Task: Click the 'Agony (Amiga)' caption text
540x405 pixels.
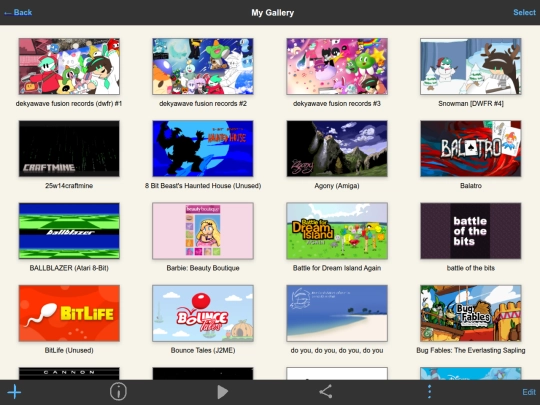Action: tap(337, 186)
